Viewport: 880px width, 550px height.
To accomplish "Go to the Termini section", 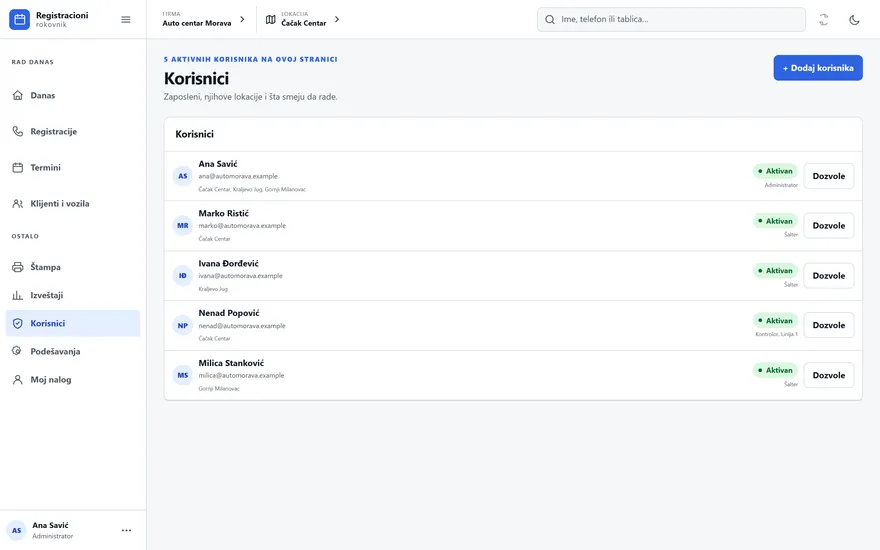I will click(73, 167).
